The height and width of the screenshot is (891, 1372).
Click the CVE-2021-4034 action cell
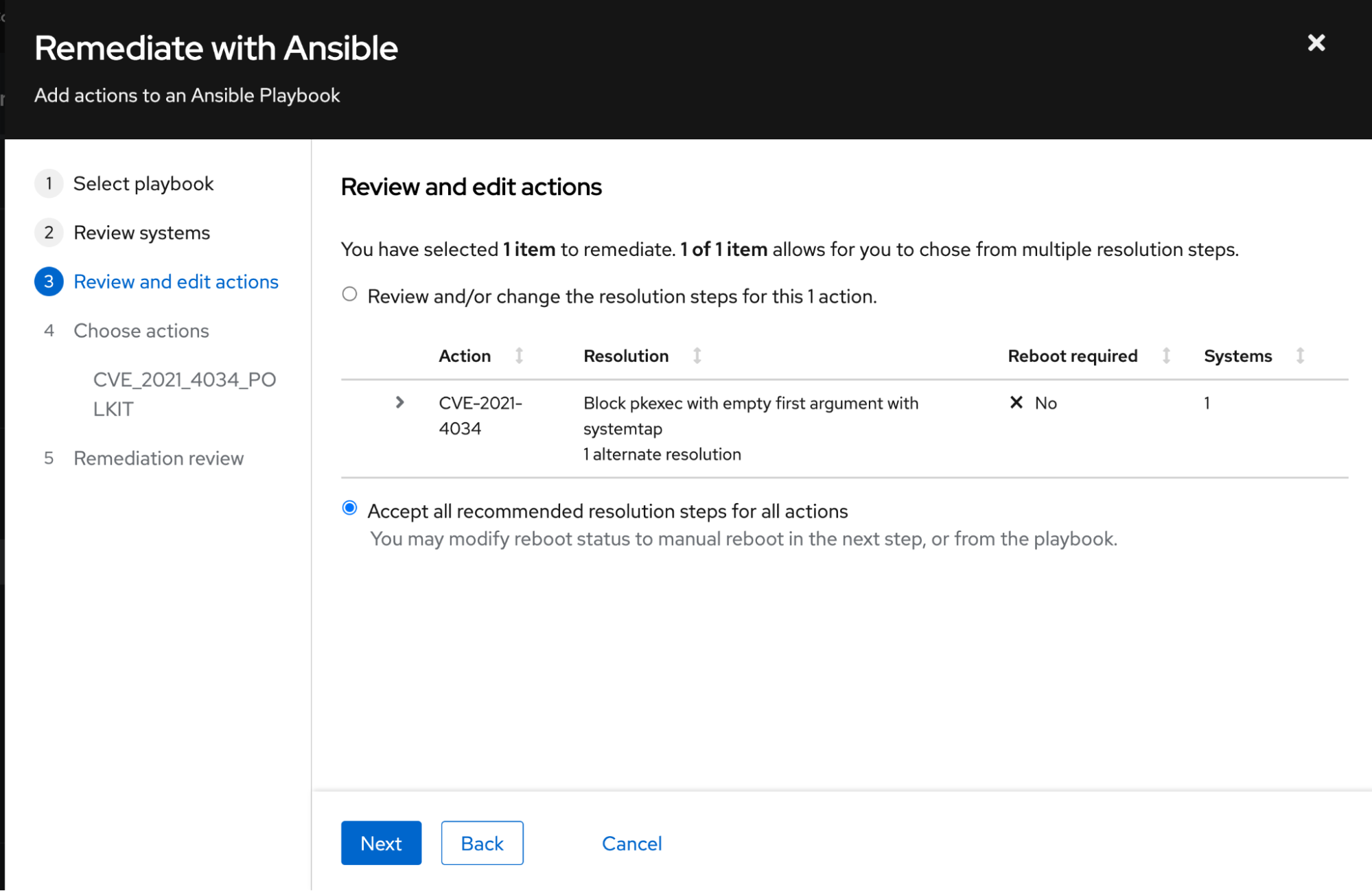click(x=480, y=415)
